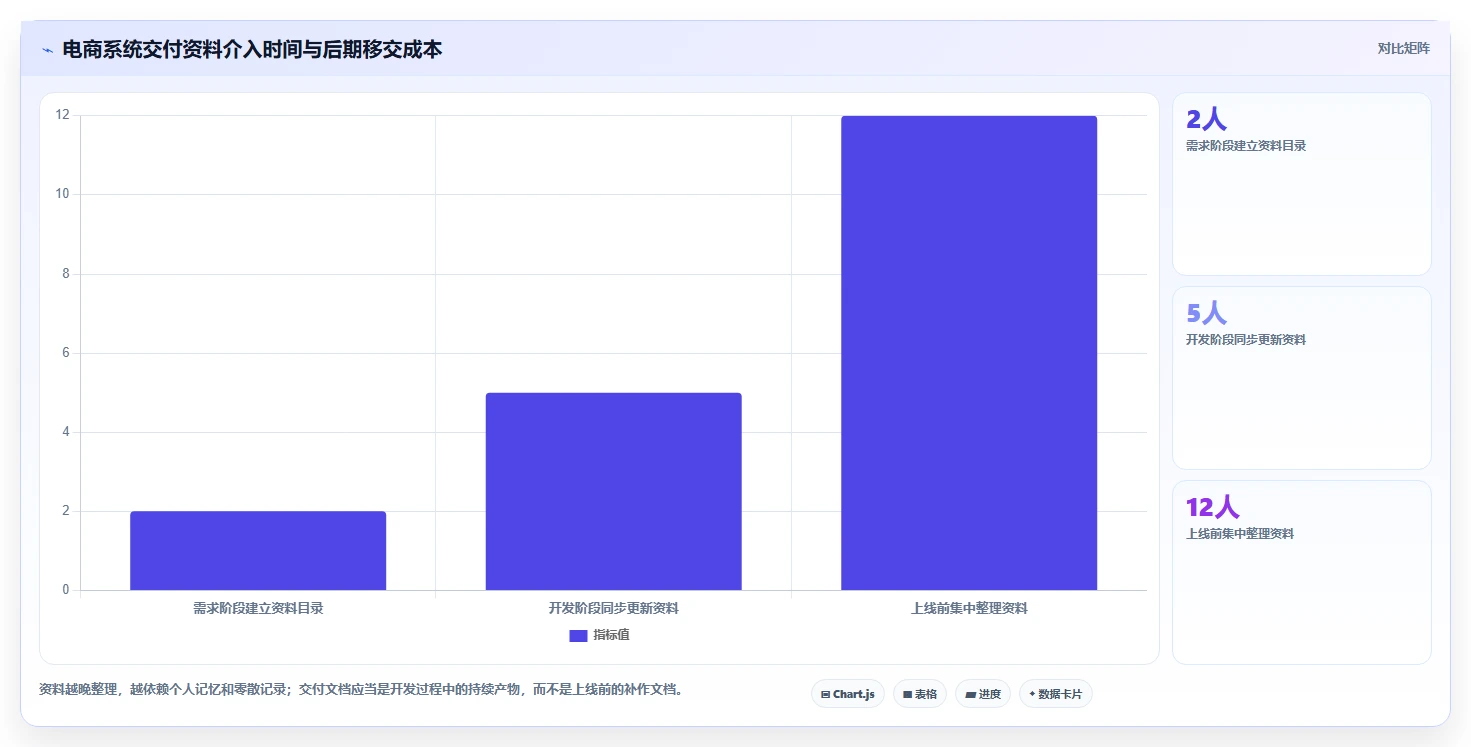Click the 开发阶段同步更新资料 caption in the 5人 card

point(1246,340)
